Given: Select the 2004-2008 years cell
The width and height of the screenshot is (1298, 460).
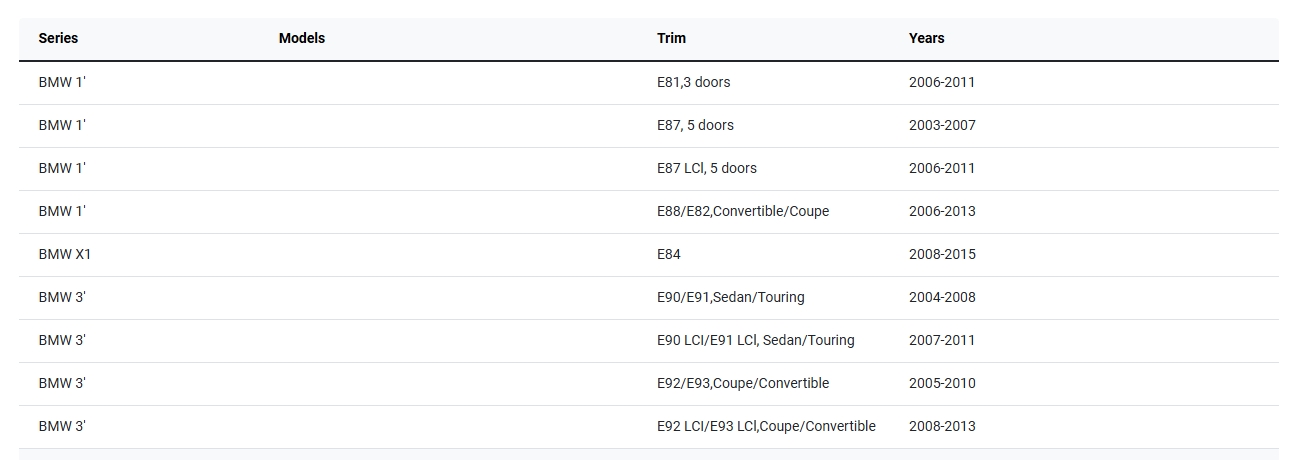Looking at the screenshot, I should point(941,297).
